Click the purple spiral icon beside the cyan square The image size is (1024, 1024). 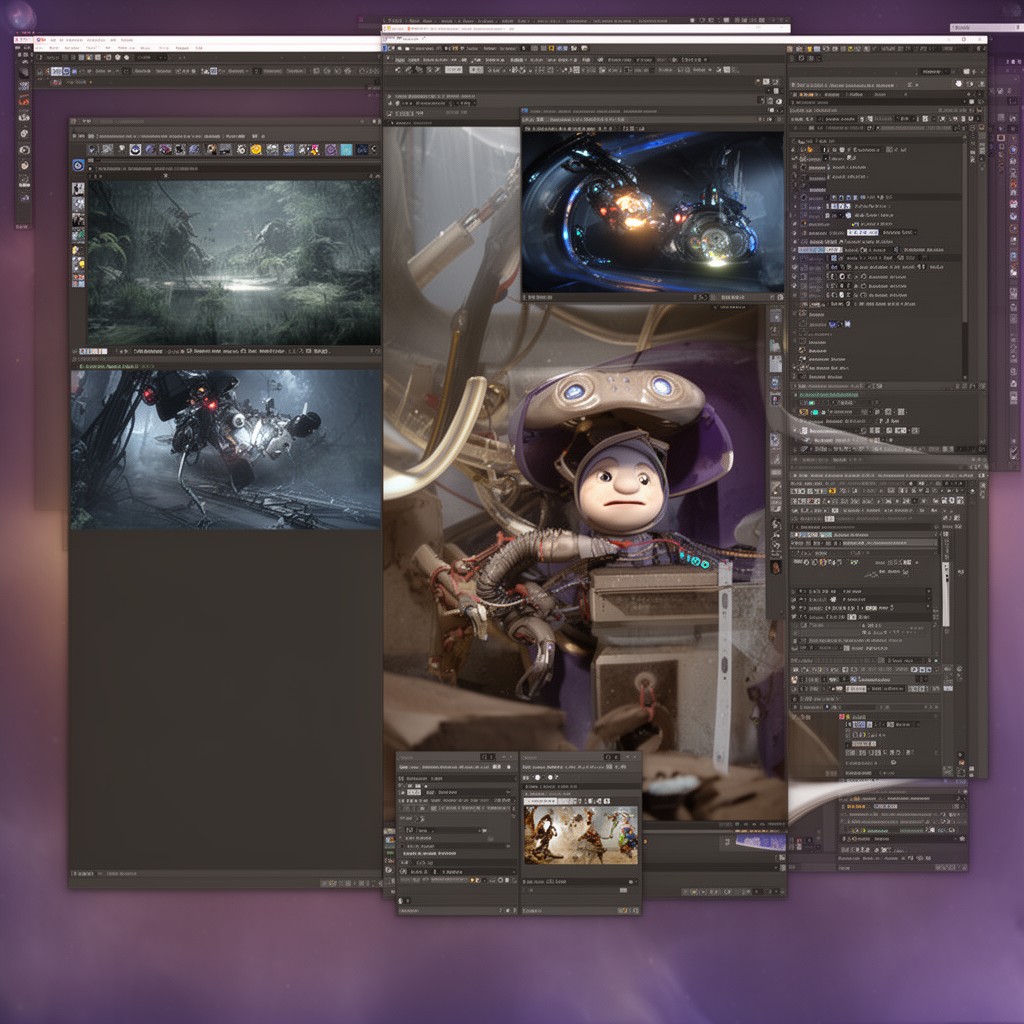330,150
